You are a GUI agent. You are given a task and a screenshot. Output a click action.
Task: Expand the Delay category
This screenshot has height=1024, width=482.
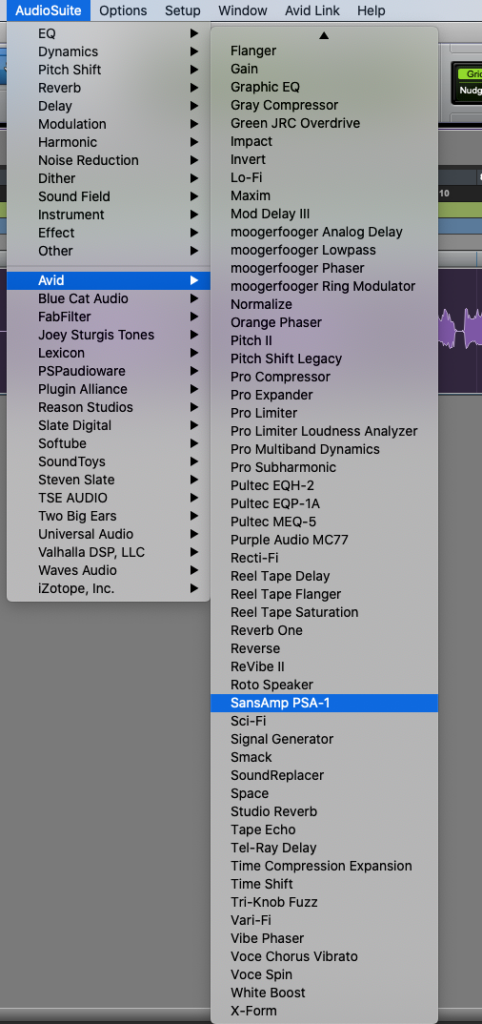pos(108,106)
